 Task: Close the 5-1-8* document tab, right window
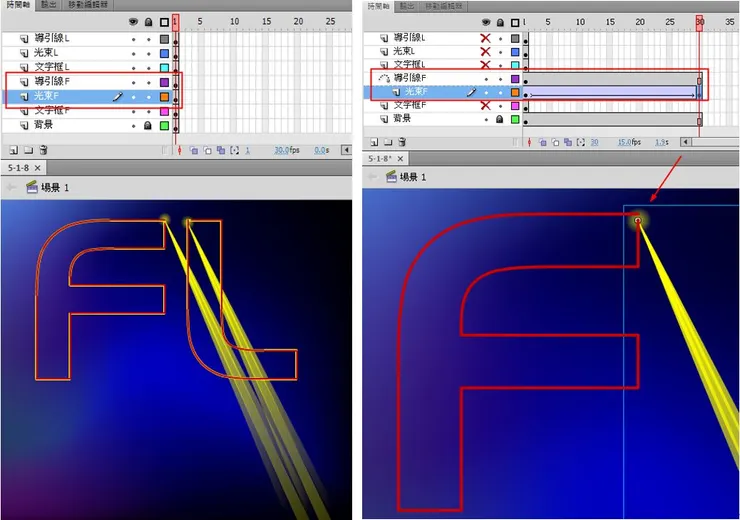(x=400, y=159)
